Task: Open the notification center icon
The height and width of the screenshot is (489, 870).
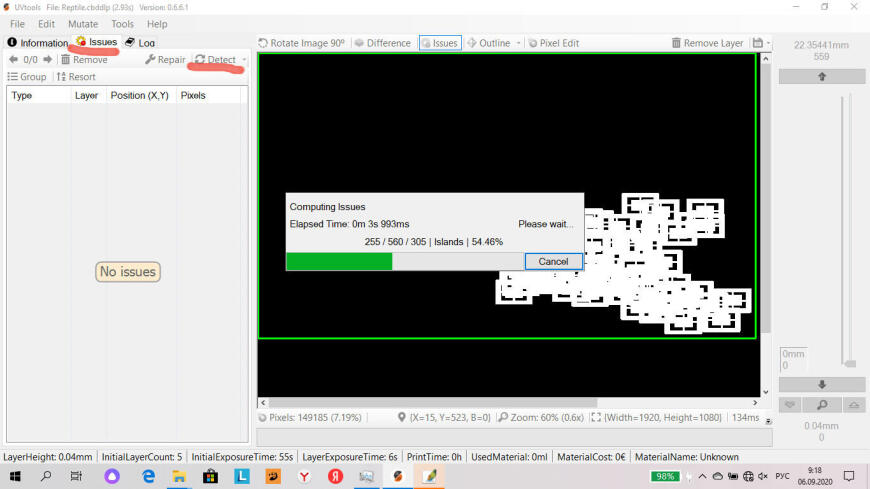Action: [x=849, y=476]
